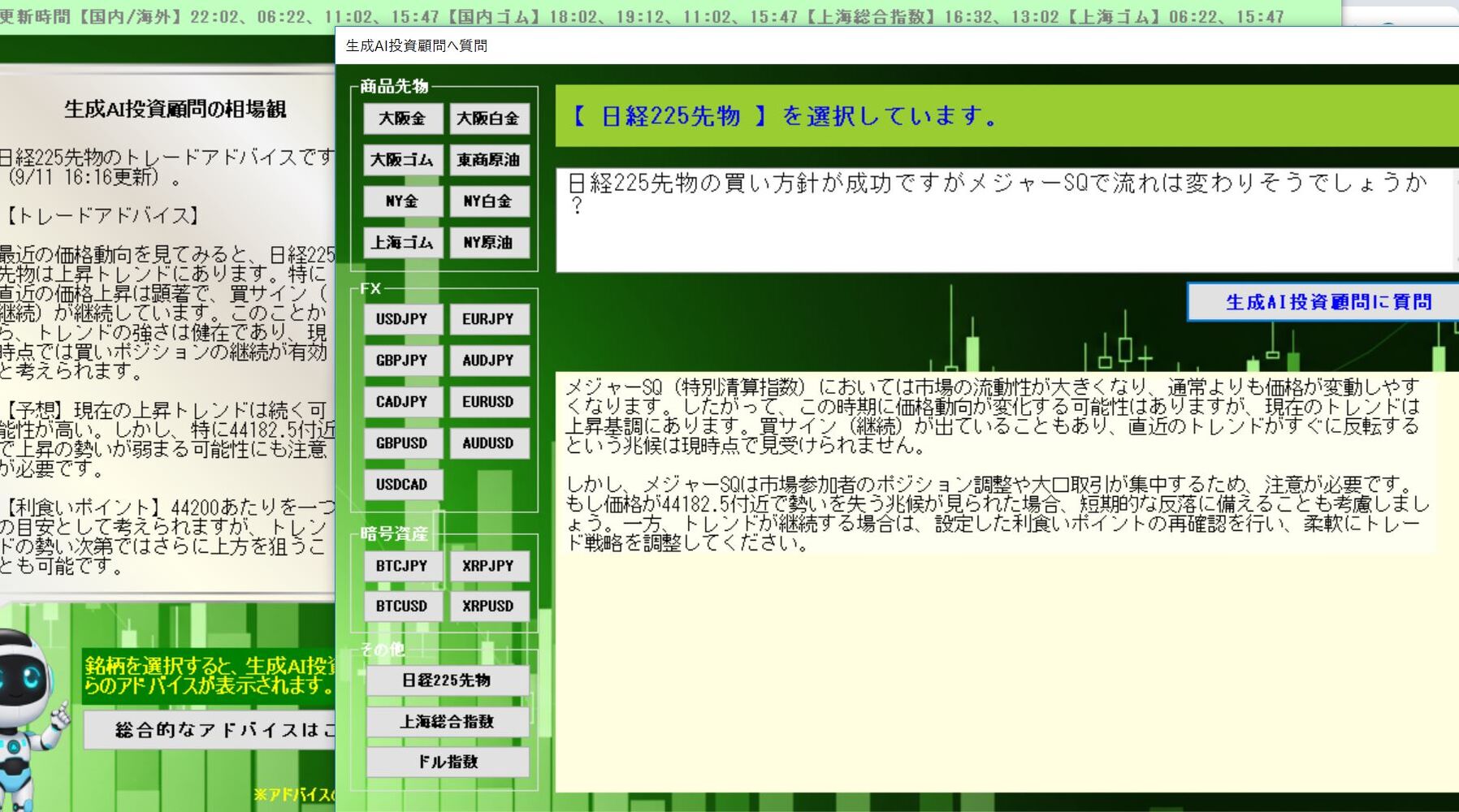The height and width of the screenshot is (812, 1459).
Task: Click the 生成AI投資顧問へ質問 window title
Action: (417, 46)
